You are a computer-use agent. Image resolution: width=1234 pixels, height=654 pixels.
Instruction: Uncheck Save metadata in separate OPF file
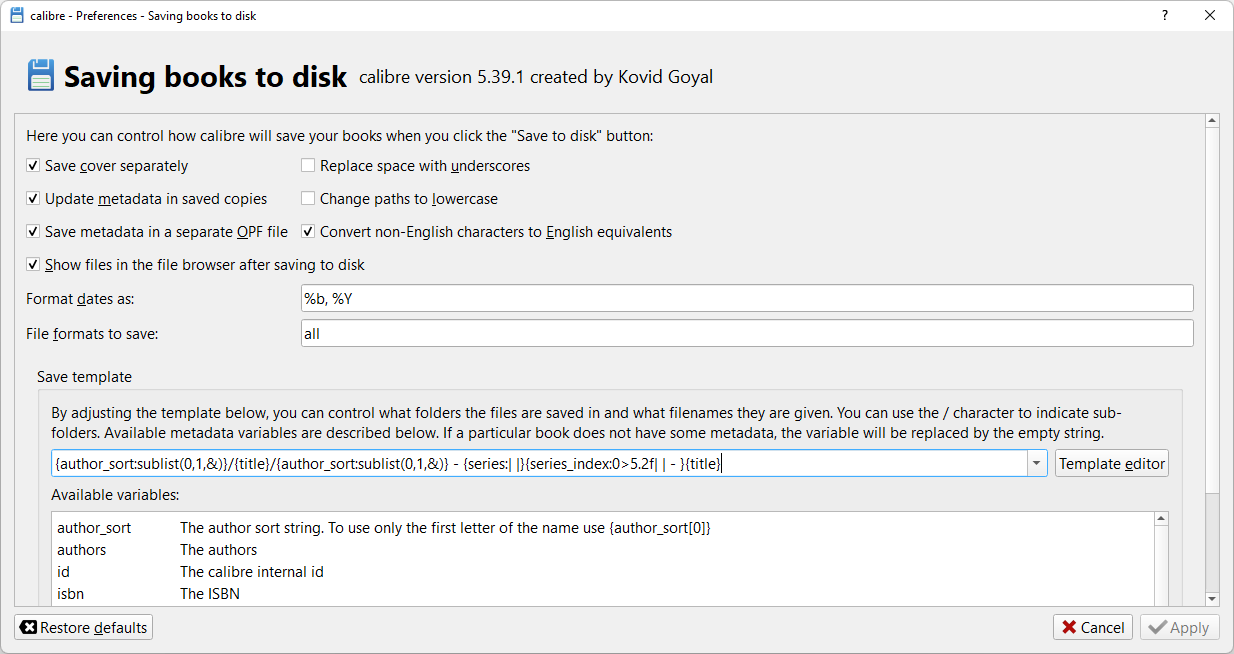33,232
